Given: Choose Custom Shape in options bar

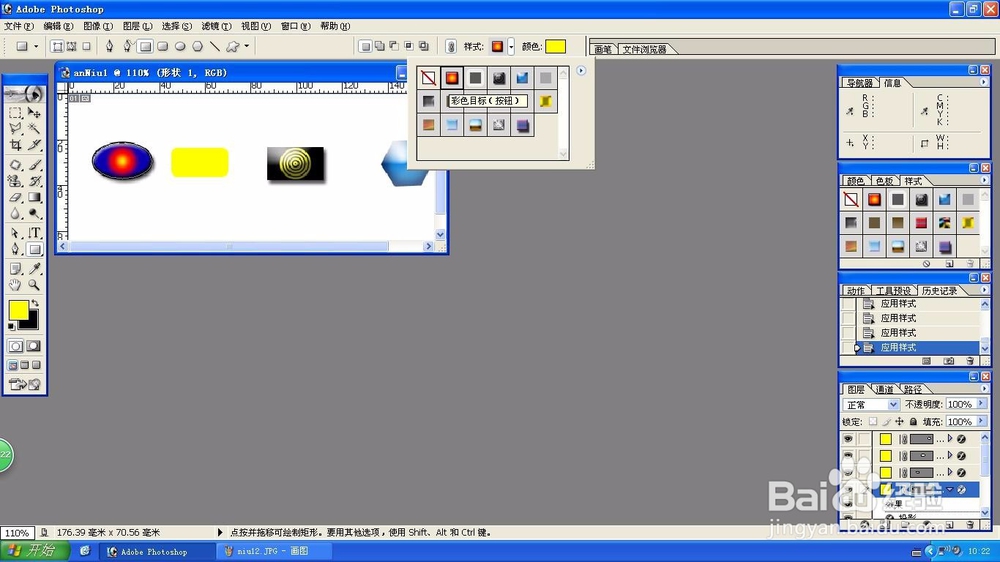Looking at the screenshot, I should click(x=233, y=46).
